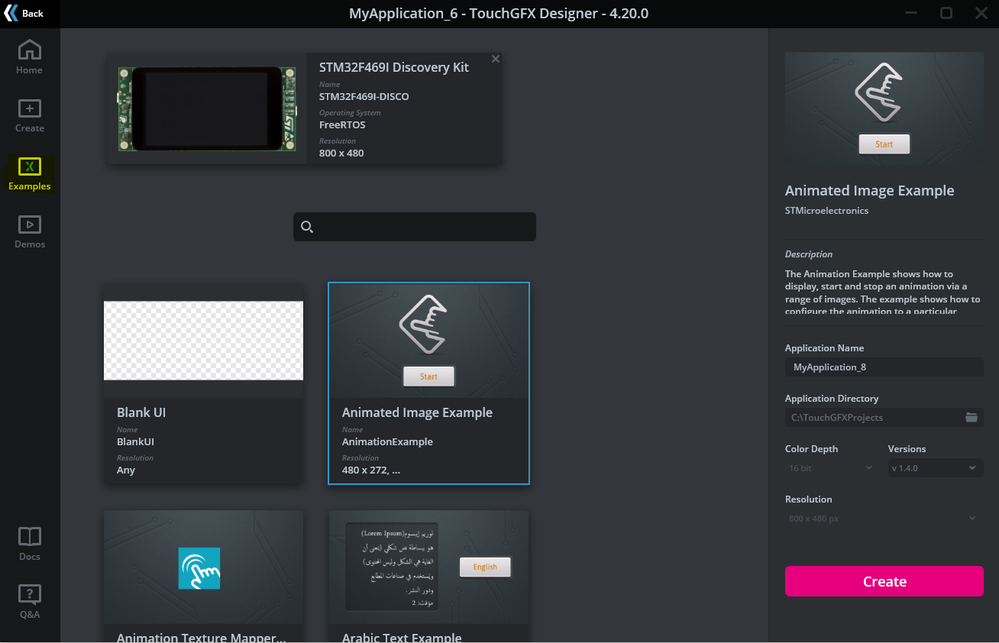Click the Application Directory path field

[x=873, y=417]
